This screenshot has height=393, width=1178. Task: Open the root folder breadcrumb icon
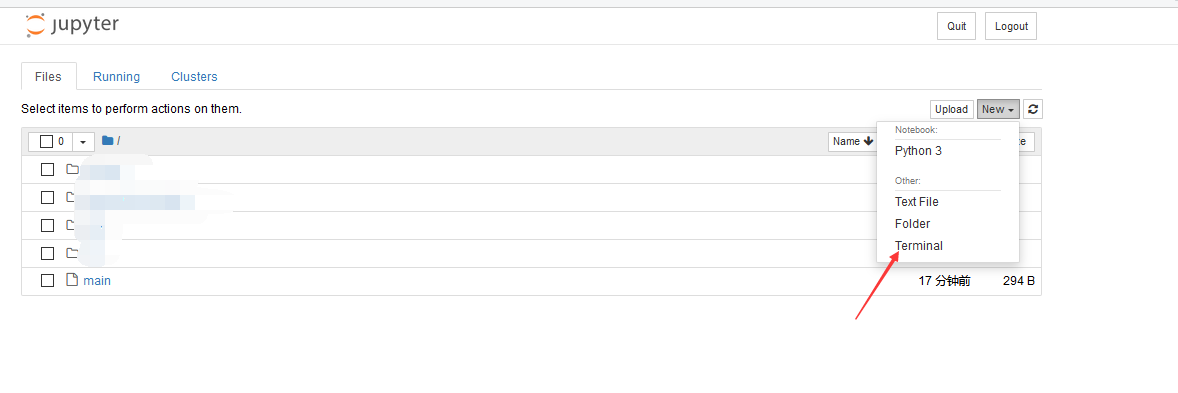tap(107, 141)
